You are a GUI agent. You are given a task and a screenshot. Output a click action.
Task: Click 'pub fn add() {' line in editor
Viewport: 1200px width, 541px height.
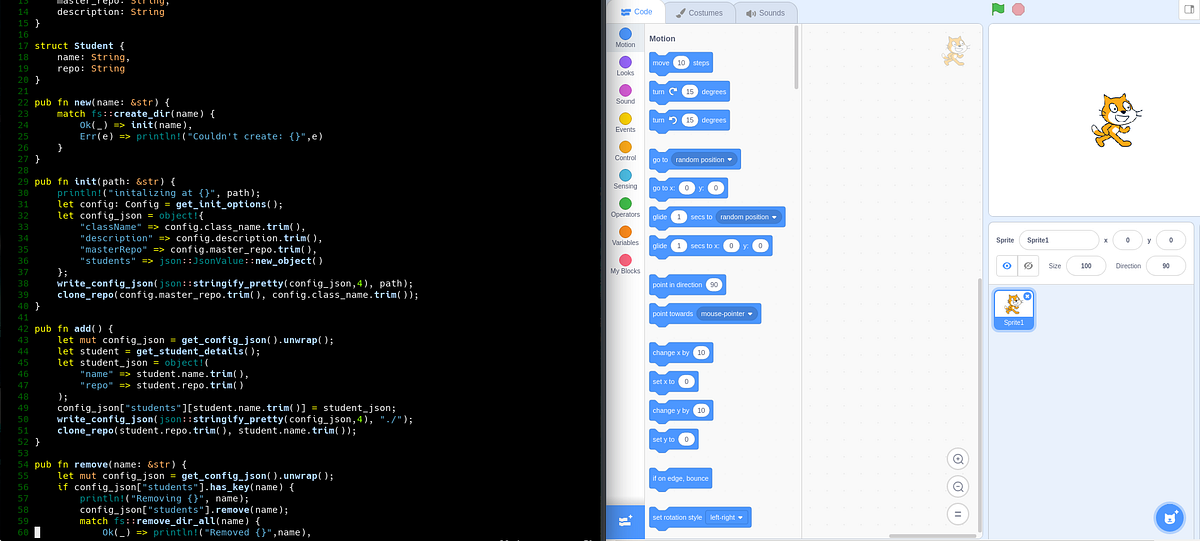click(74, 328)
